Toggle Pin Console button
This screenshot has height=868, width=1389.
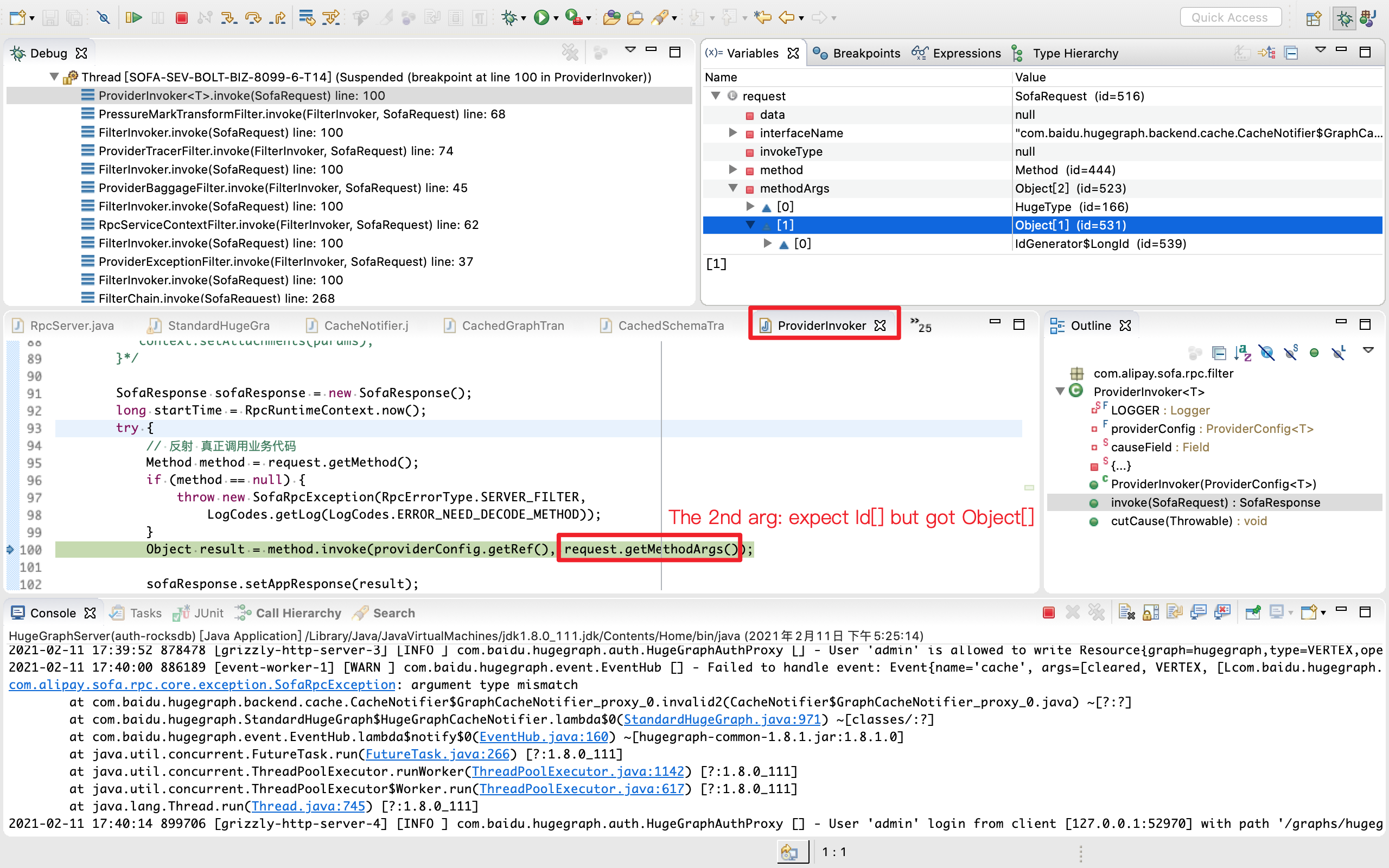1252,613
